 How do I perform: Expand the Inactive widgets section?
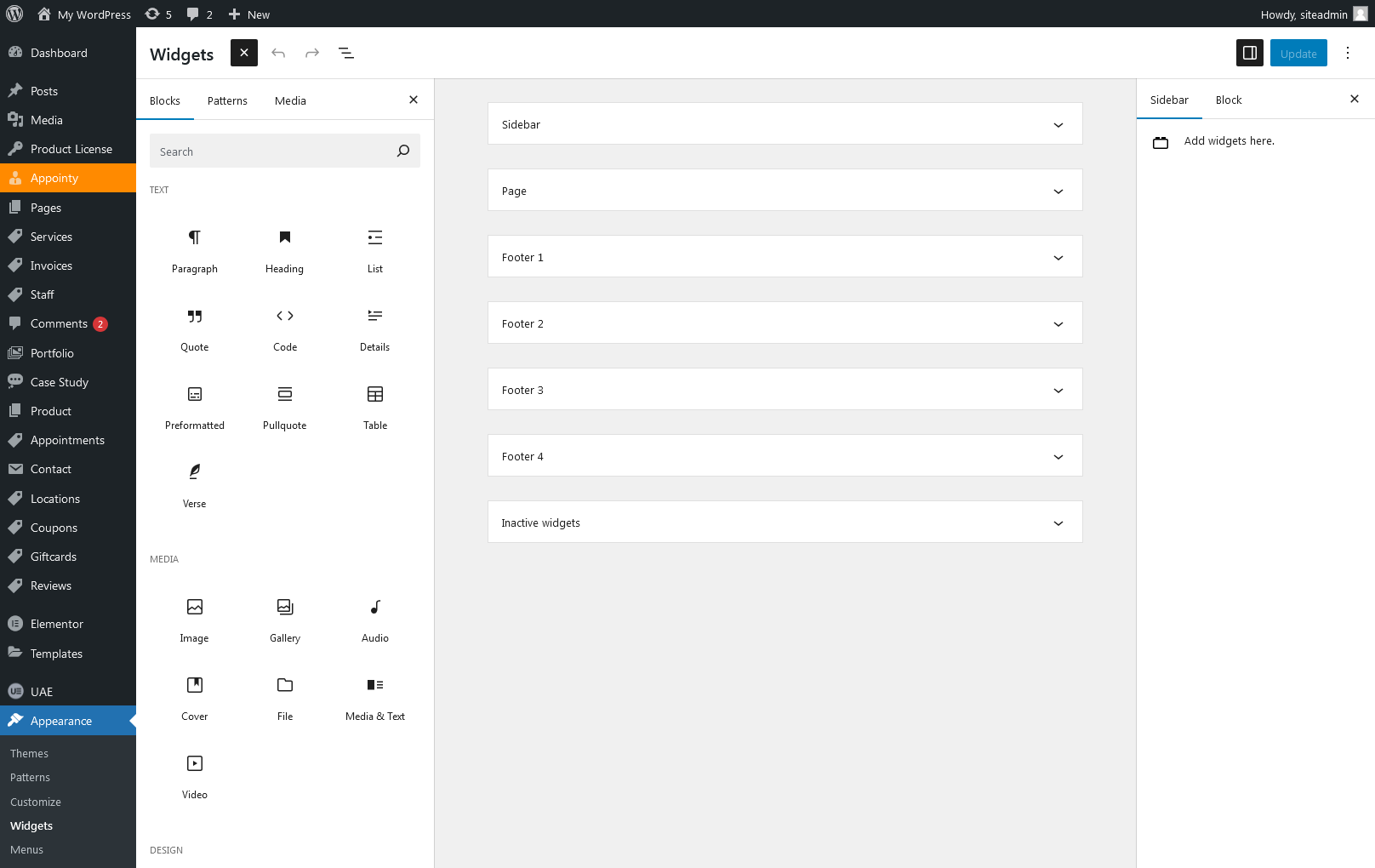(784, 523)
